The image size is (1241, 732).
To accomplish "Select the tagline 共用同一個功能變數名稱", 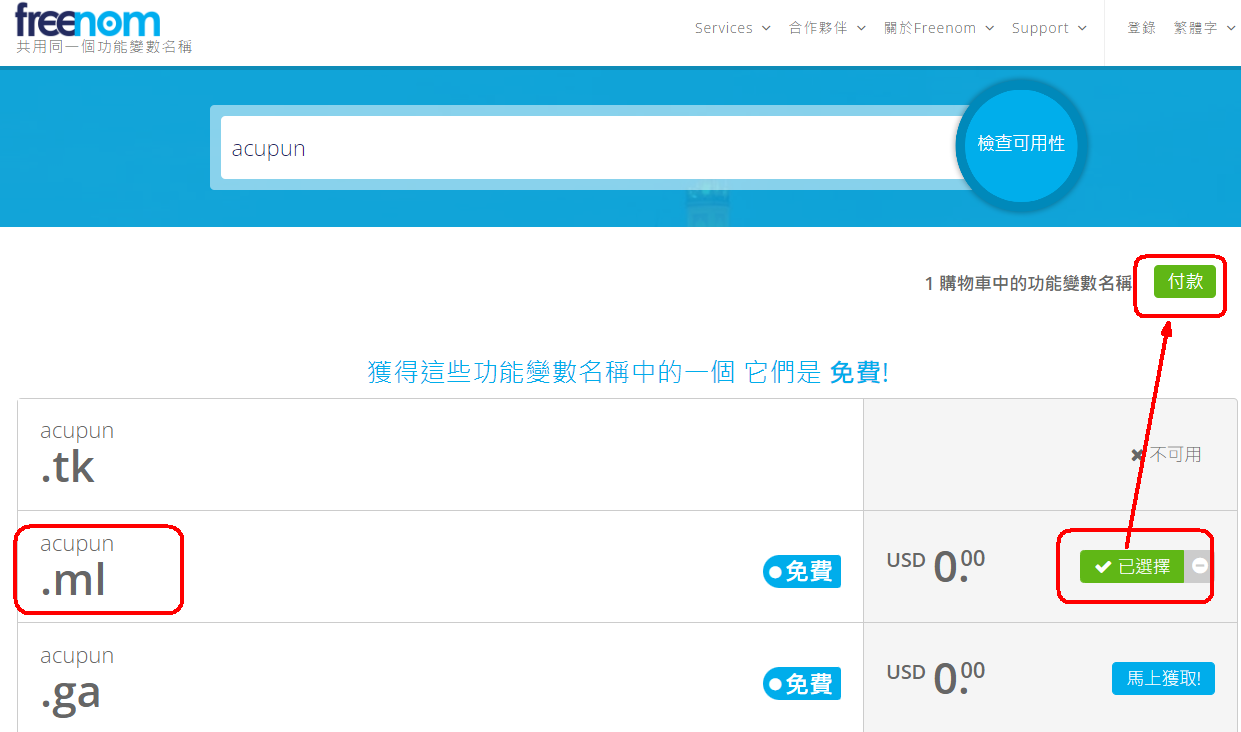I will tap(104, 47).
